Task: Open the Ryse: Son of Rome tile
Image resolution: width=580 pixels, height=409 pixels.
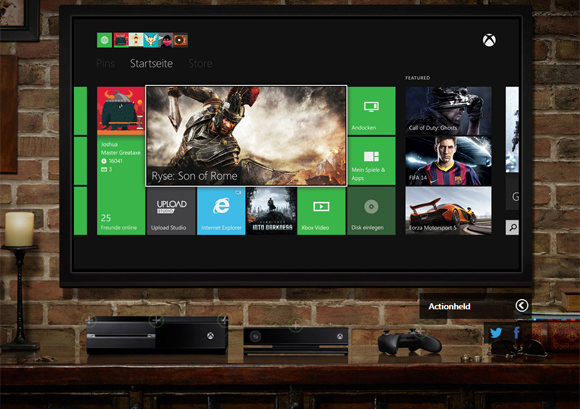Action: pyautogui.click(x=246, y=136)
